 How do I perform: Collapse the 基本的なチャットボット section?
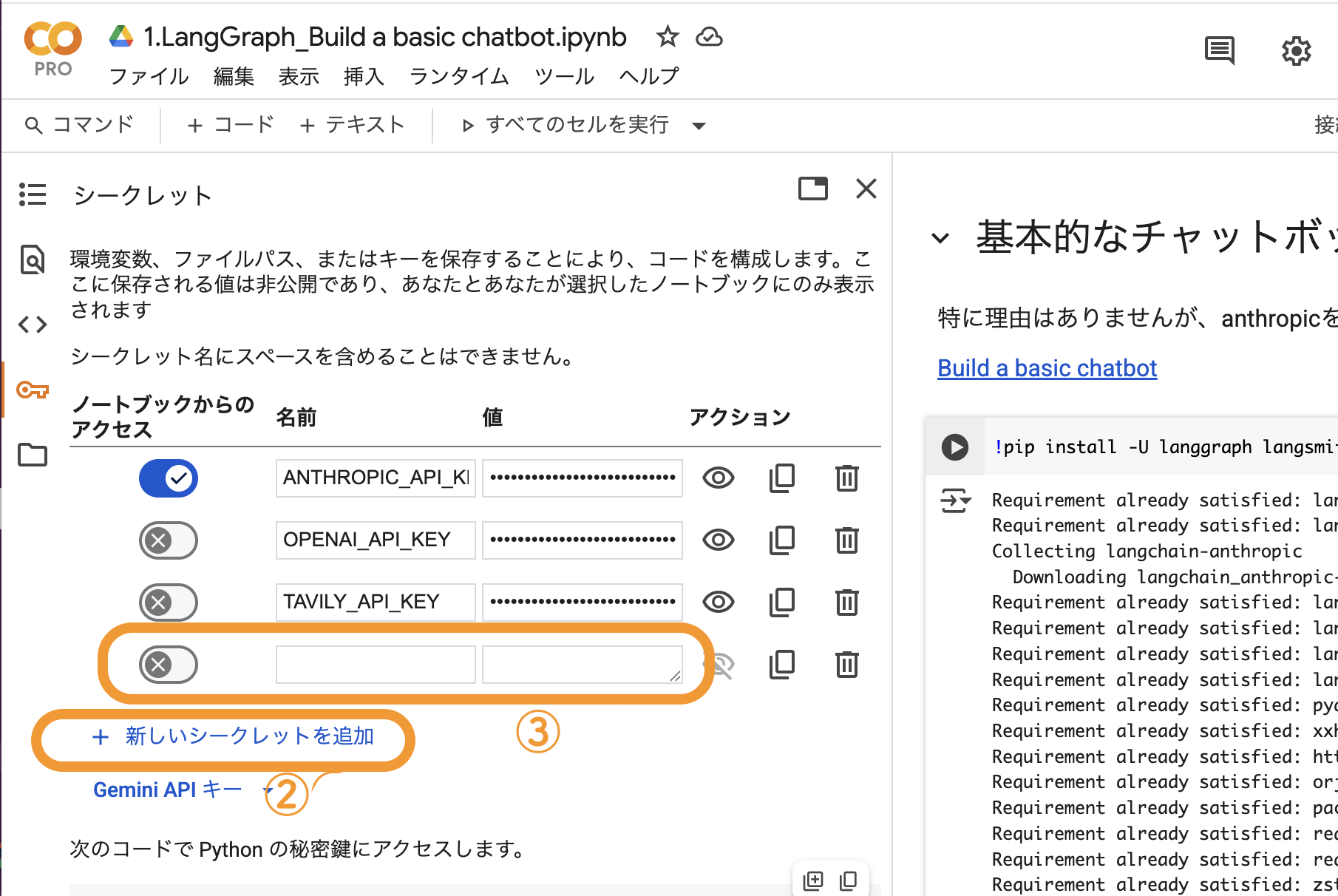pos(940,238)
